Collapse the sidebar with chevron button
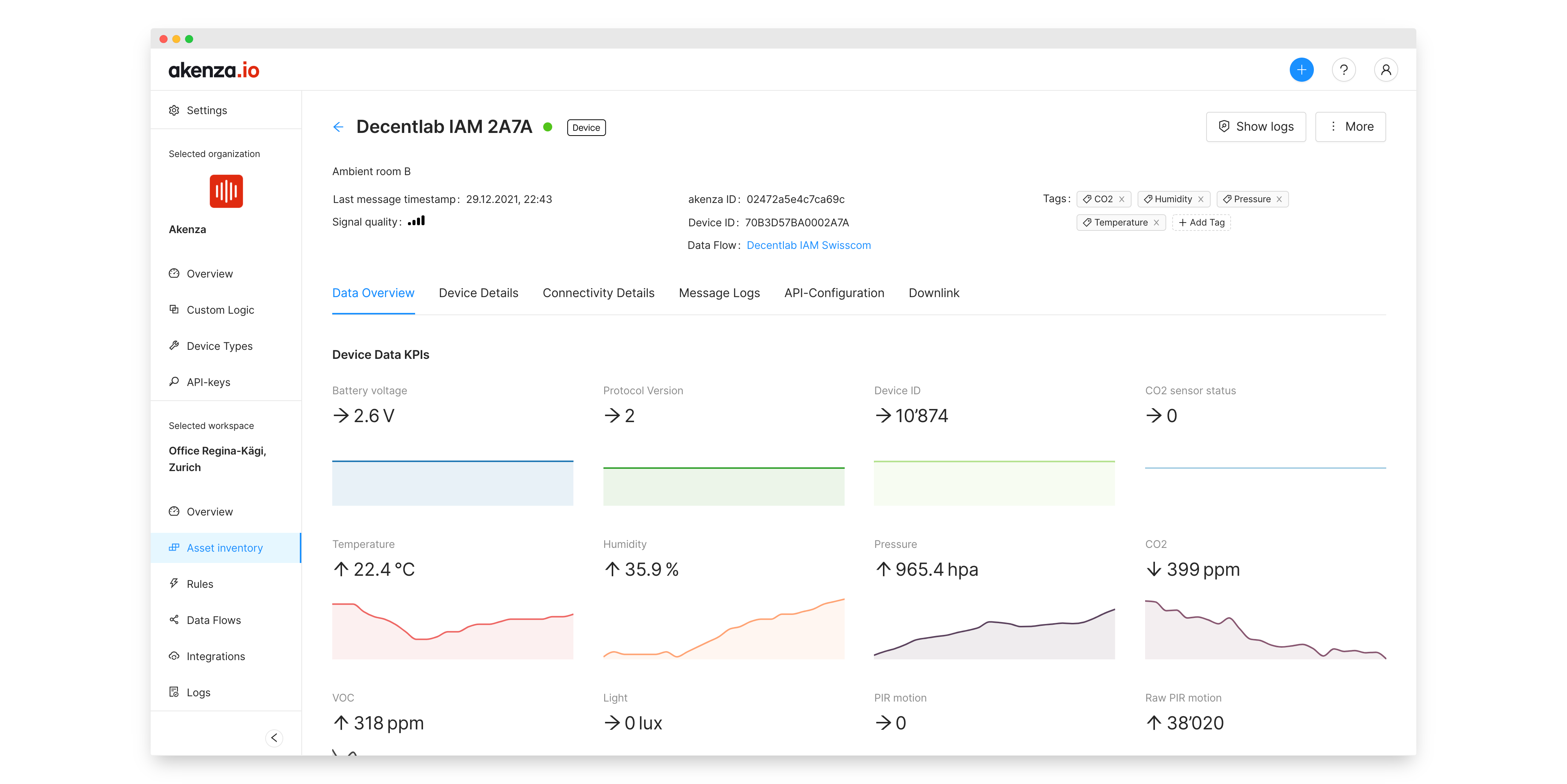The image size is (1567, 784). [x=274, y=738]
